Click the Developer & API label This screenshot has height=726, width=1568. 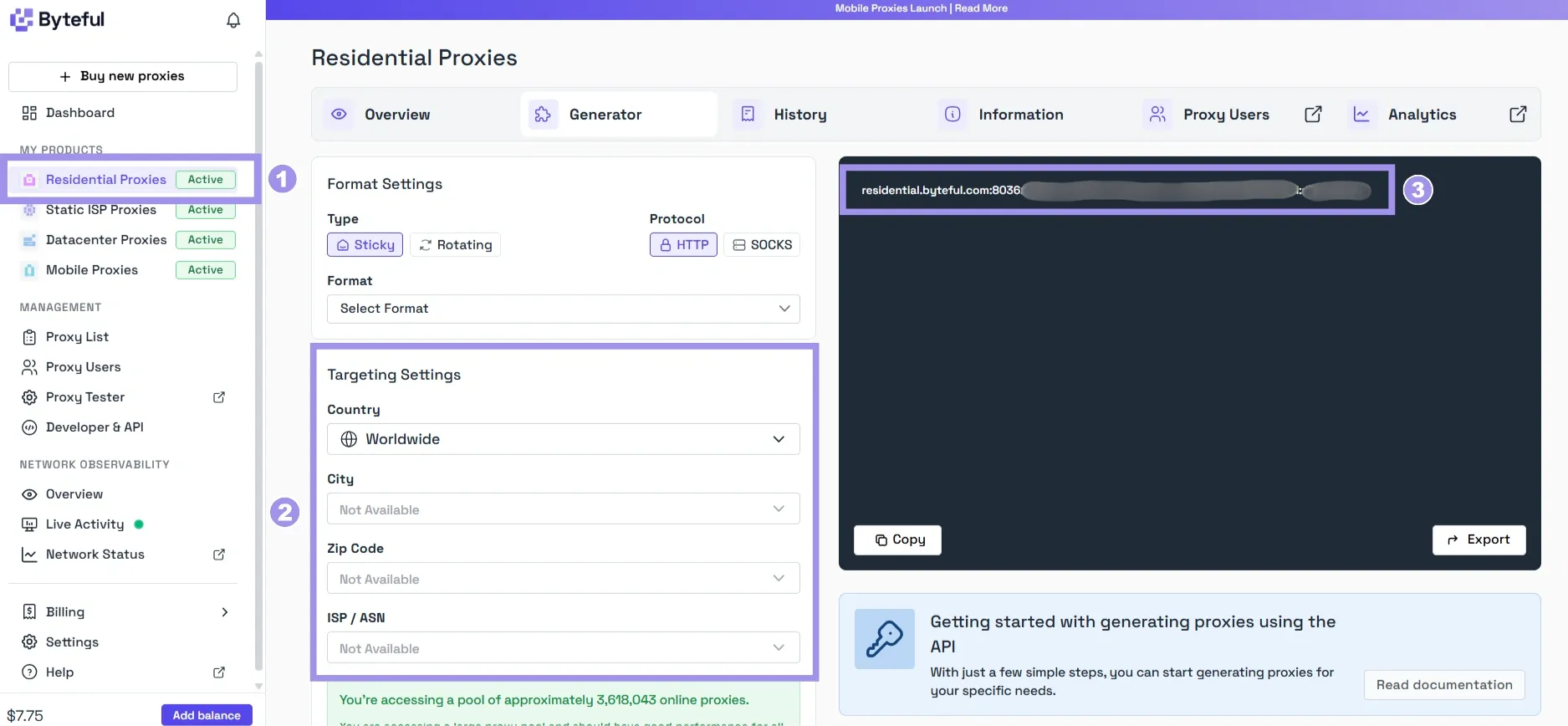click(x=94, y=427)
